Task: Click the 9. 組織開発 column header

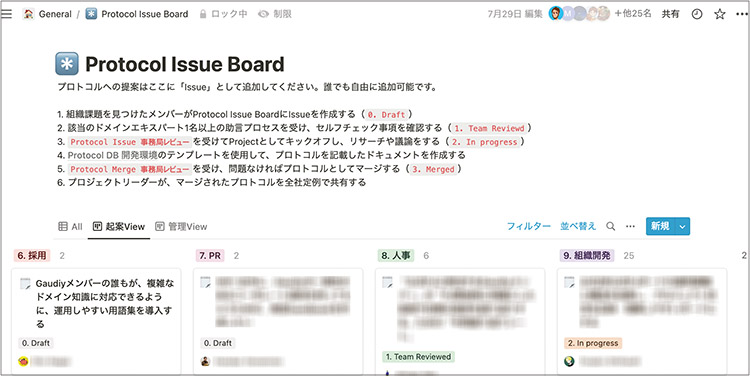Action: coord(587,256)
